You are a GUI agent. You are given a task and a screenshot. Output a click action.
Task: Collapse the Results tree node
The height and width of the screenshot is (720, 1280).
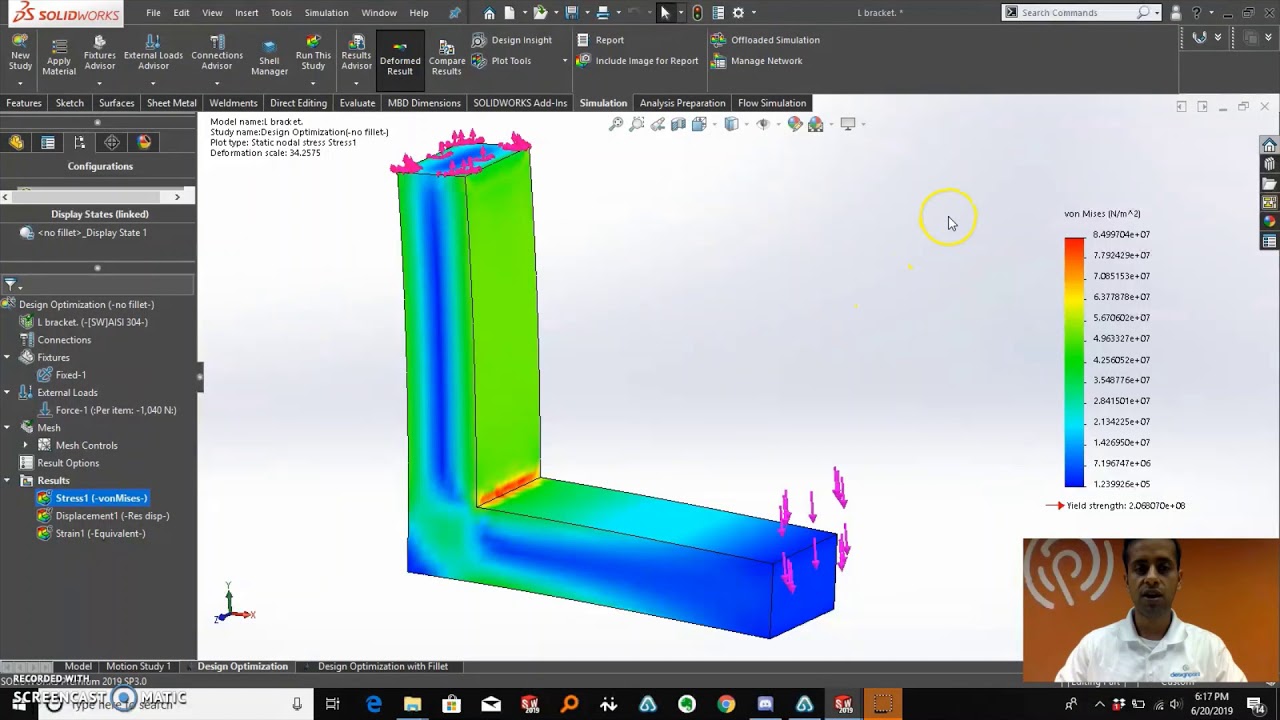[7, 480]
